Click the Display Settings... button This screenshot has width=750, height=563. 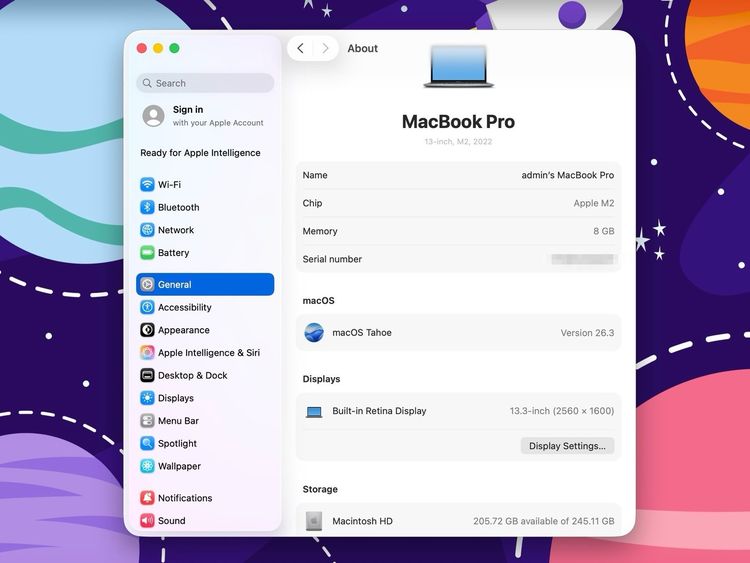click(x=567, y=446)
